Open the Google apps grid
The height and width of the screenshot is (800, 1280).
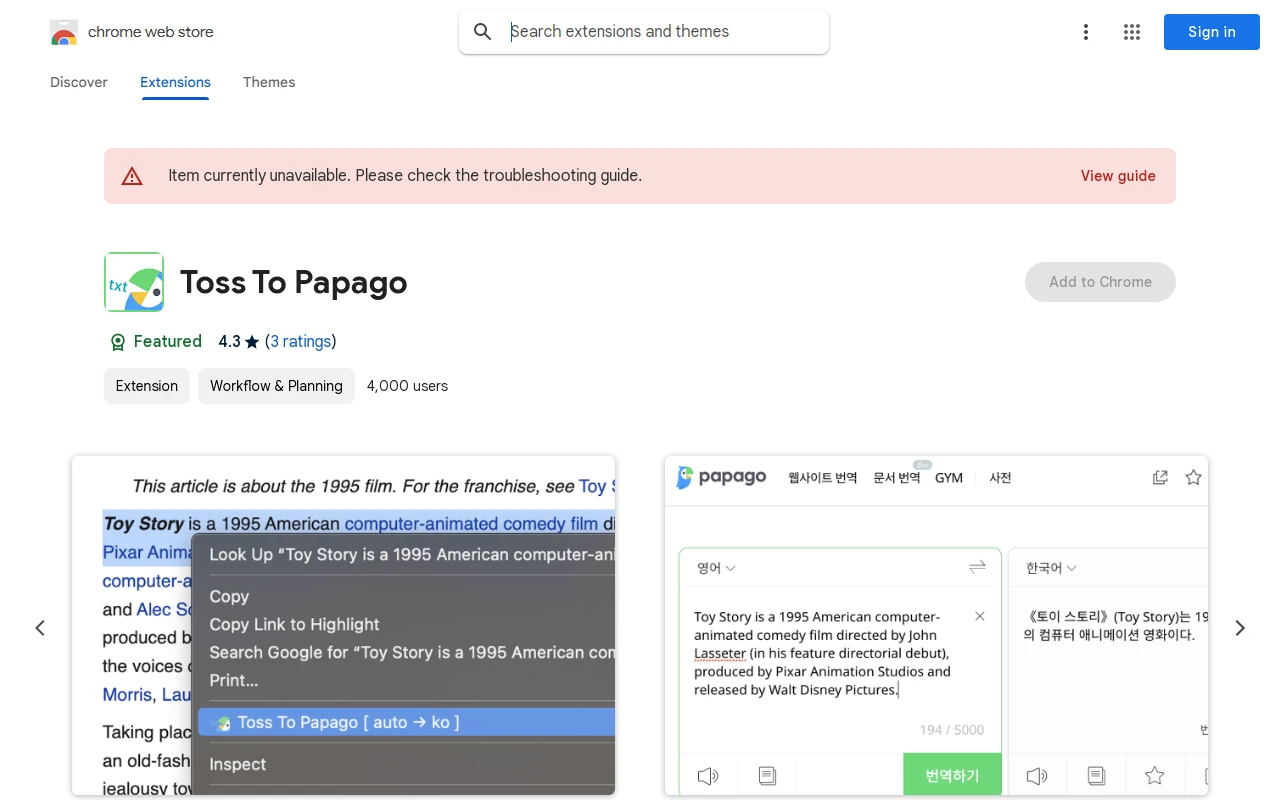[x=1132, y=32]
